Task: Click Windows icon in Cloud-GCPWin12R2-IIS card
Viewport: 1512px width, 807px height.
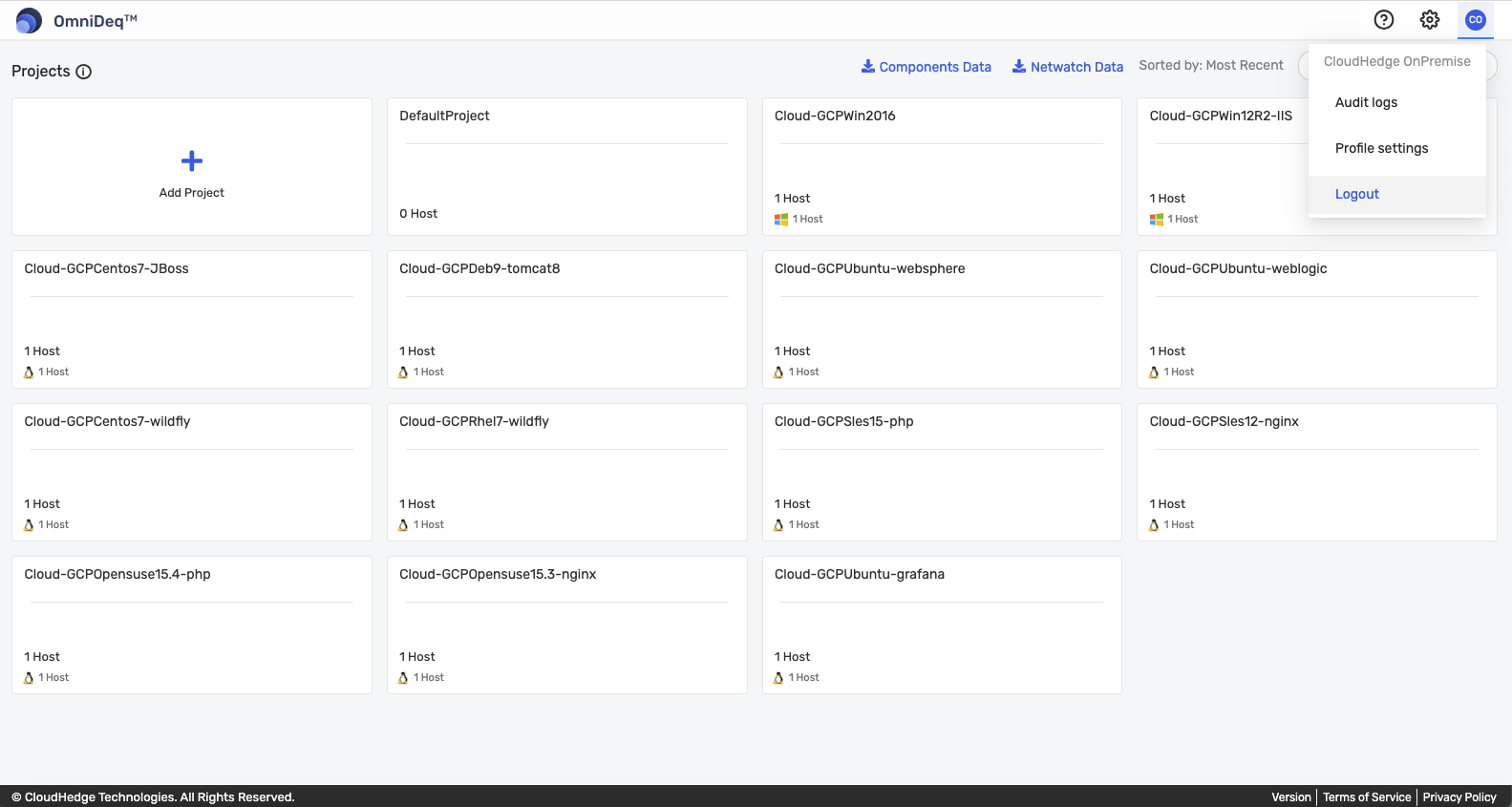Action: click(1157, 220)
